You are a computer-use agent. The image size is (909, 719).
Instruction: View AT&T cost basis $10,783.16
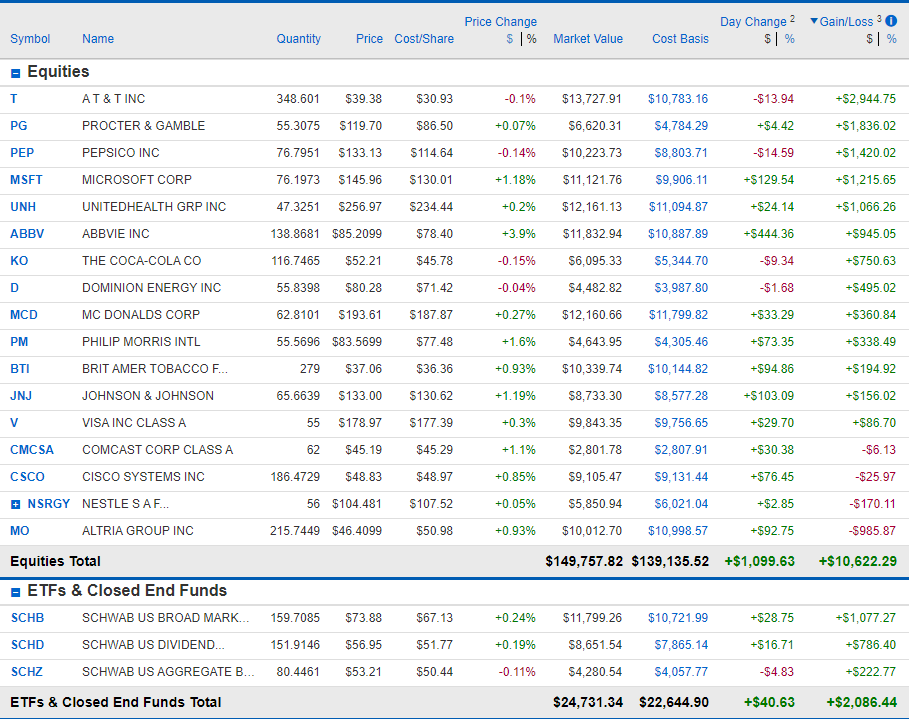coord(678,99)
